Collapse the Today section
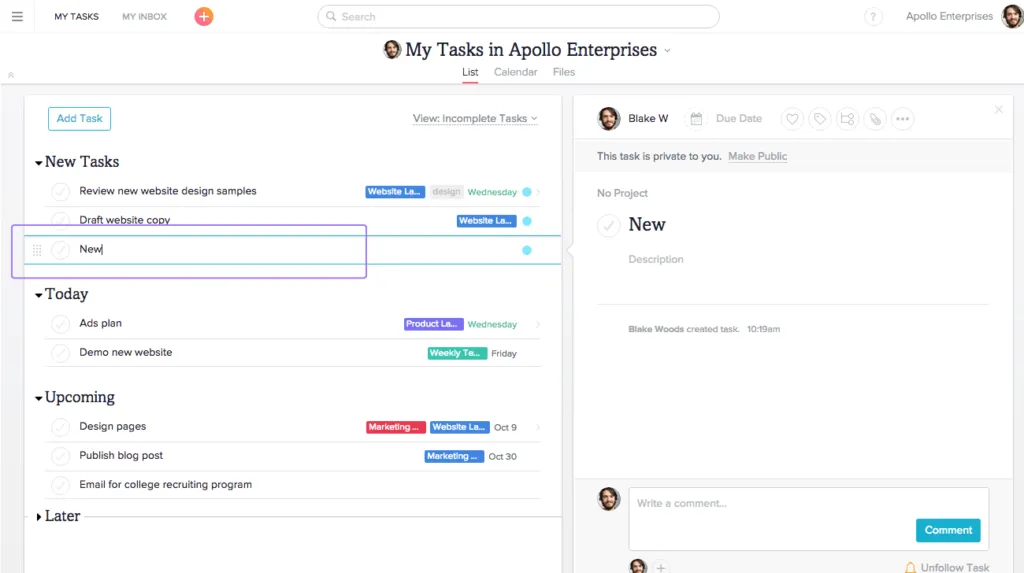Screen dimensions: 1024x573 tap(39, 295)
